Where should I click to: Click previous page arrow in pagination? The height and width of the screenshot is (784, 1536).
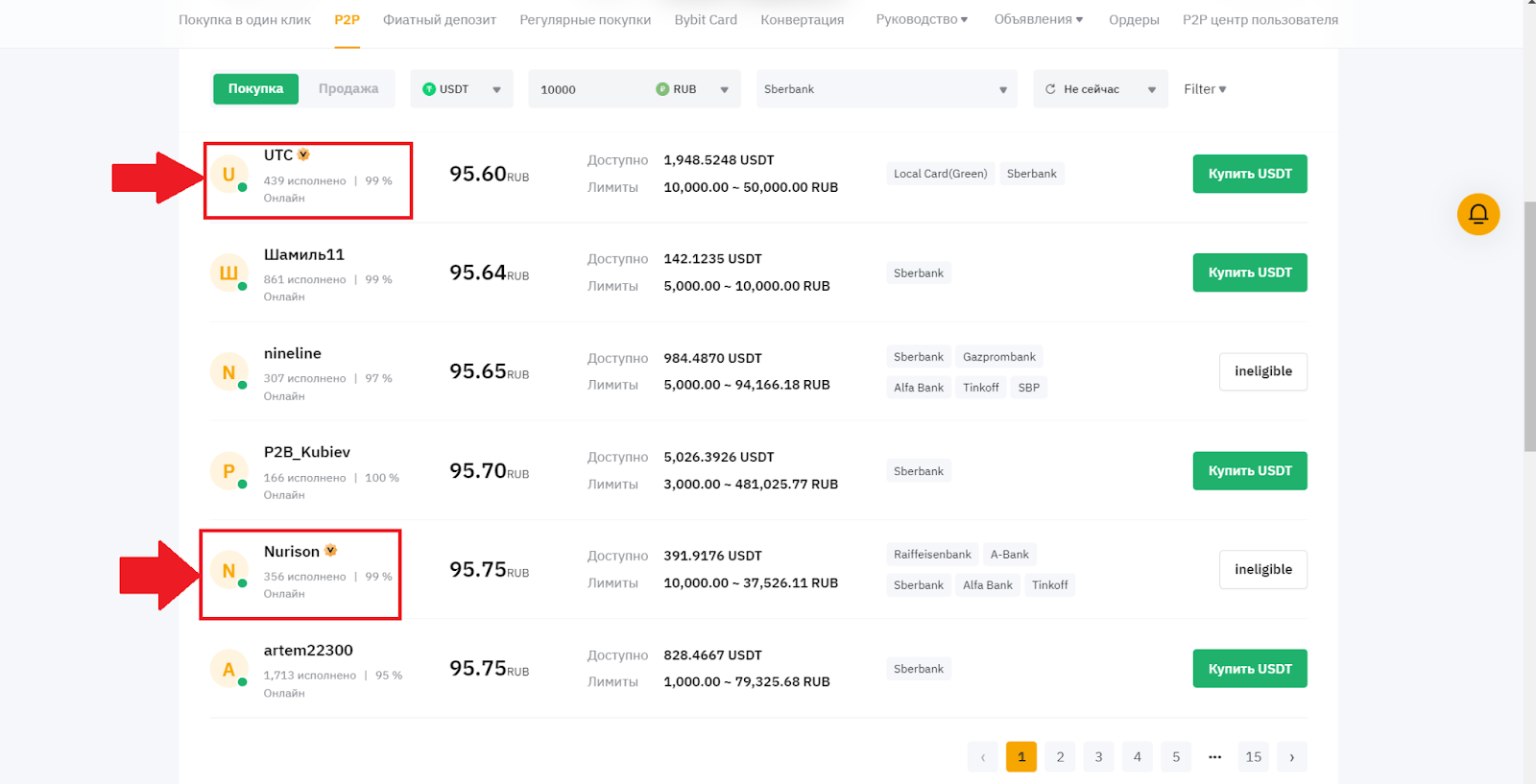point(983,756)
